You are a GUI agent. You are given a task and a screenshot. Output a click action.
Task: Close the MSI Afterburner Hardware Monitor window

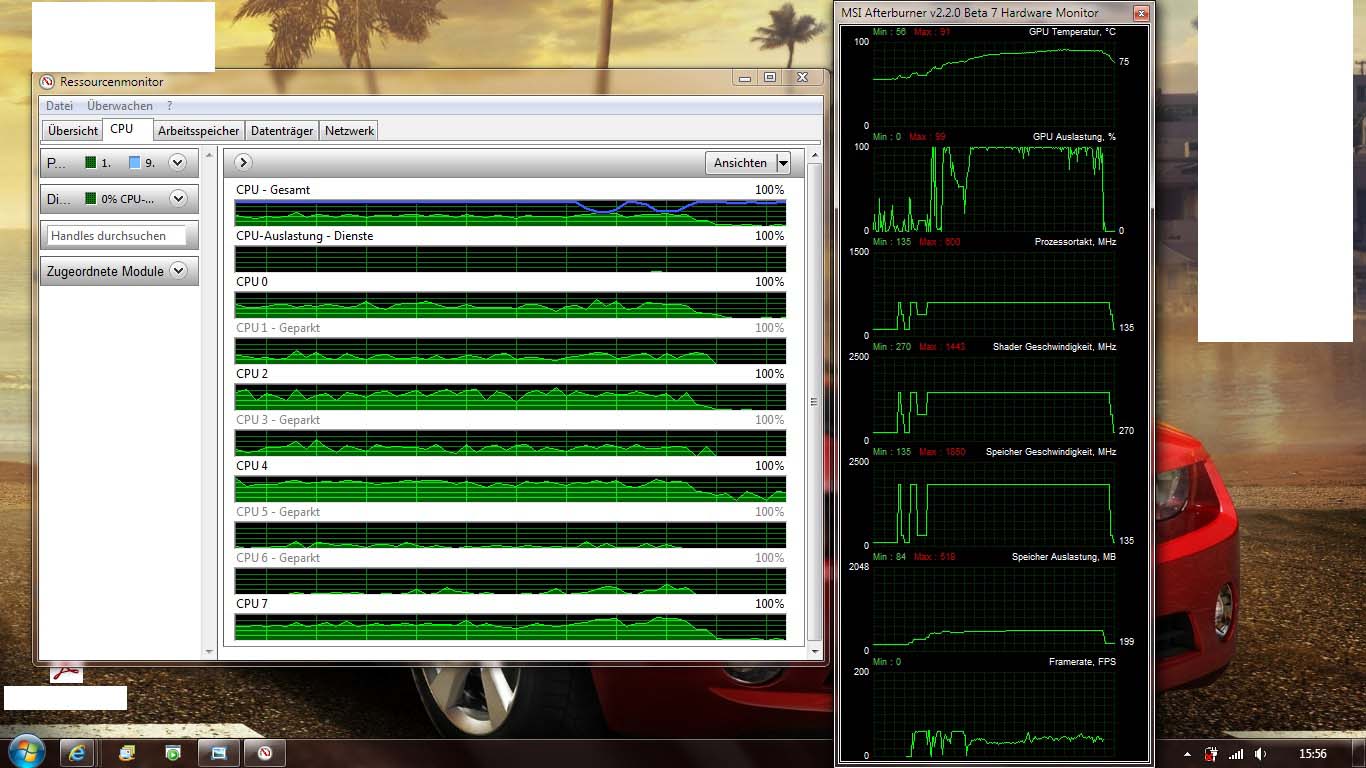point(1140,13)
